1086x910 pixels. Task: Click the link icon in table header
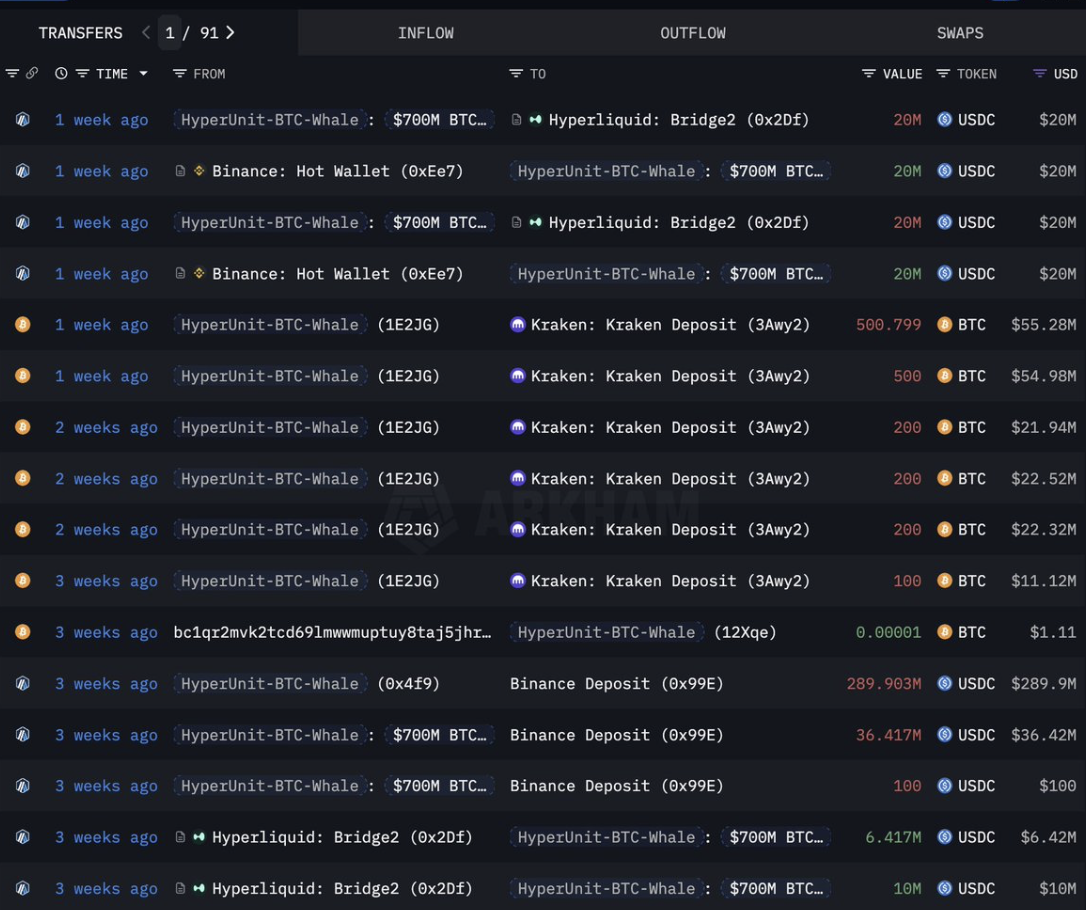point(32,74)
